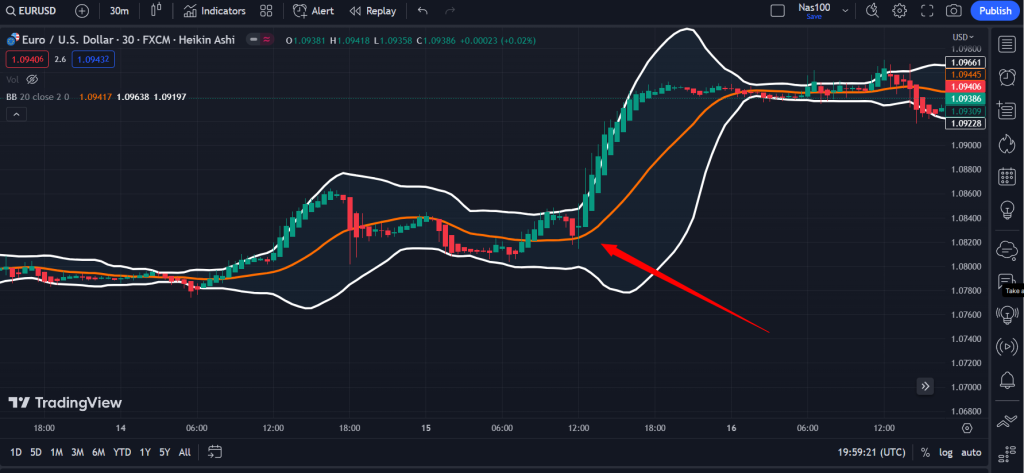Enter fullscreen mode
Image resolution: width=1024 pixels, height=473 pixels.
pos(926,11)
